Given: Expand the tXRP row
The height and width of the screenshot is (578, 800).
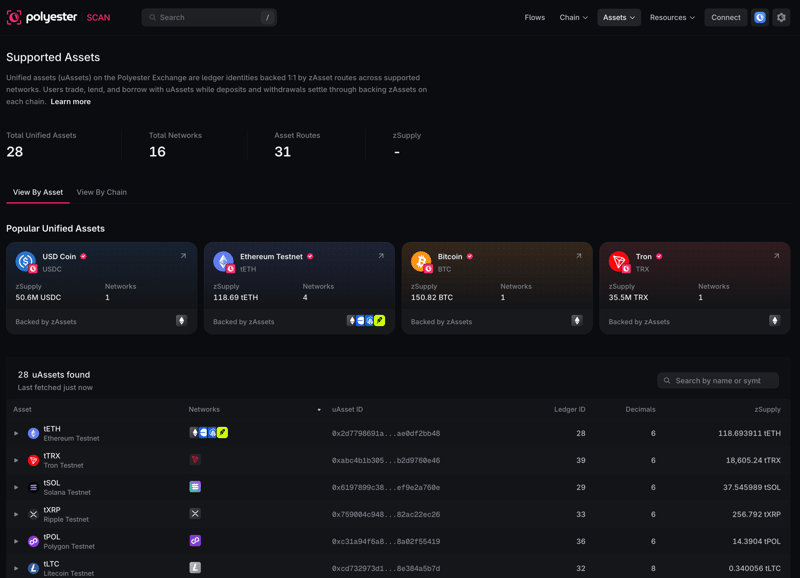Looking at the screenshot, I should point(16,515).
